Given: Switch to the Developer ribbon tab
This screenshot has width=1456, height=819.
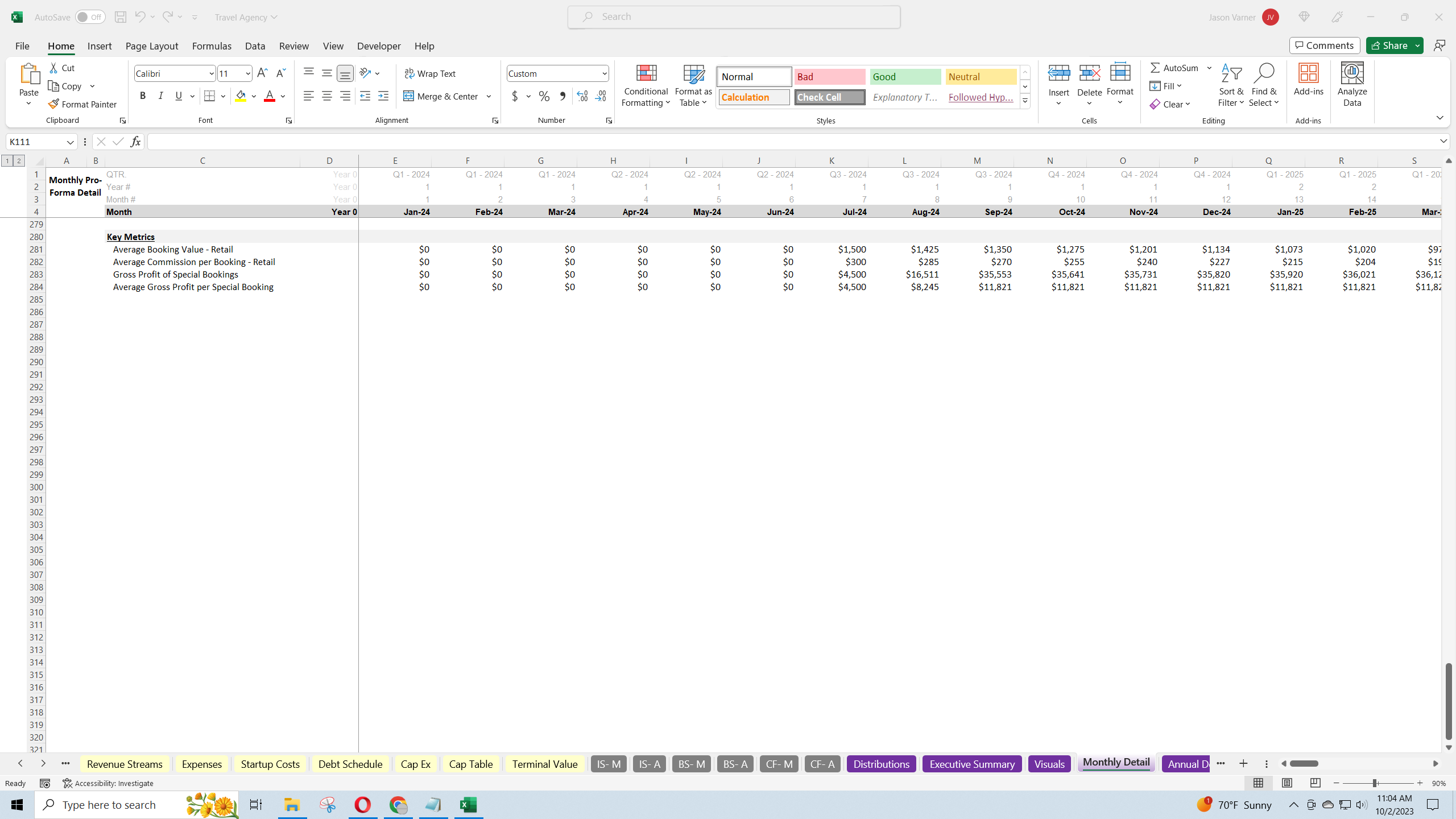Looking at the screenshot, I should click(x=379, y=45).
